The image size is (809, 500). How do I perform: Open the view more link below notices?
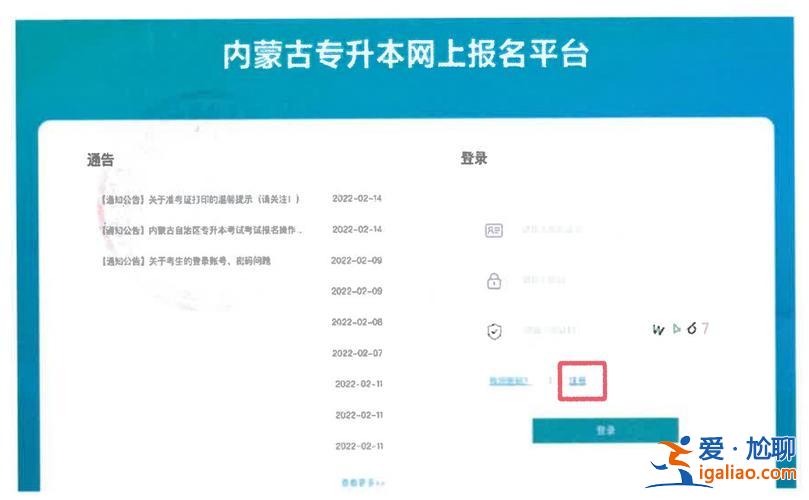click(363, 482)
